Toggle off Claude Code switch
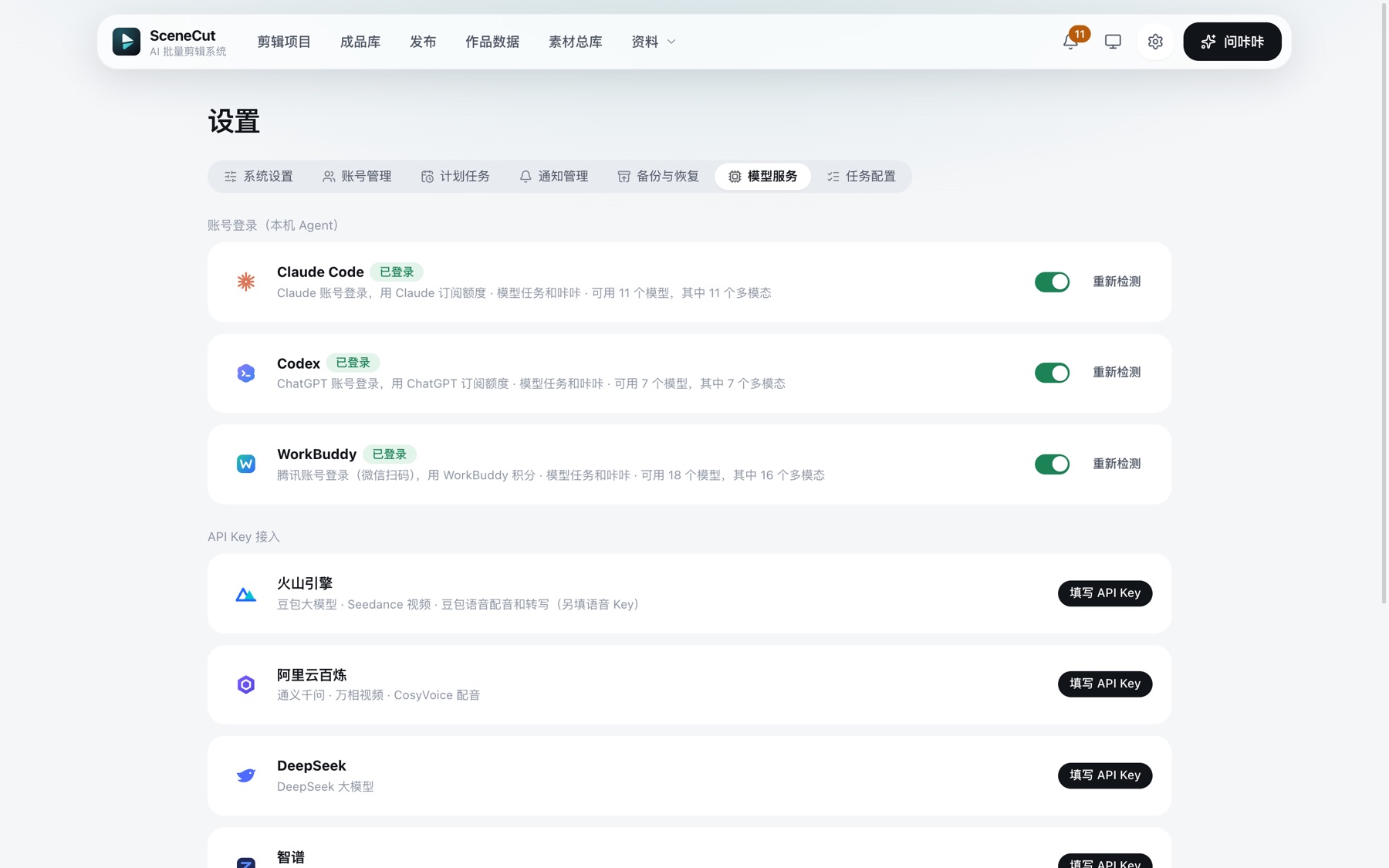Image resolution: width=1389 pixels, height=868 pixels. pos(1052,282)
